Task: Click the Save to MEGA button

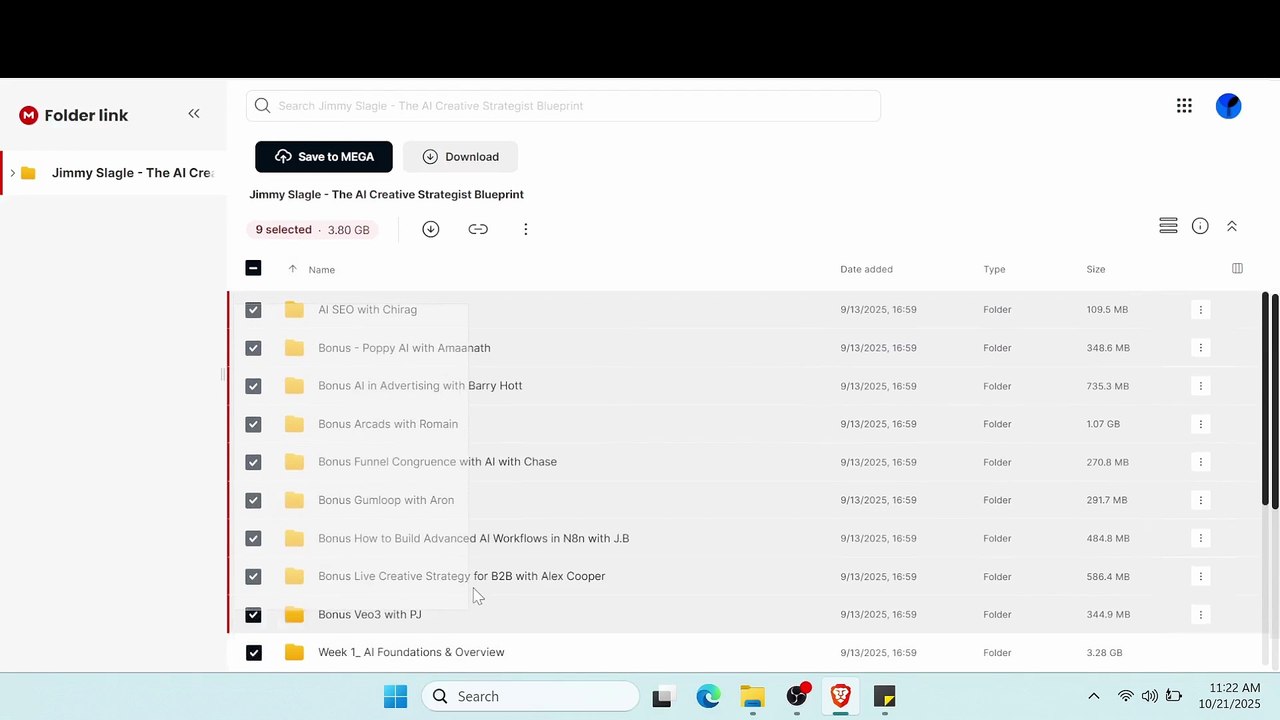Action: click(324, 156)
